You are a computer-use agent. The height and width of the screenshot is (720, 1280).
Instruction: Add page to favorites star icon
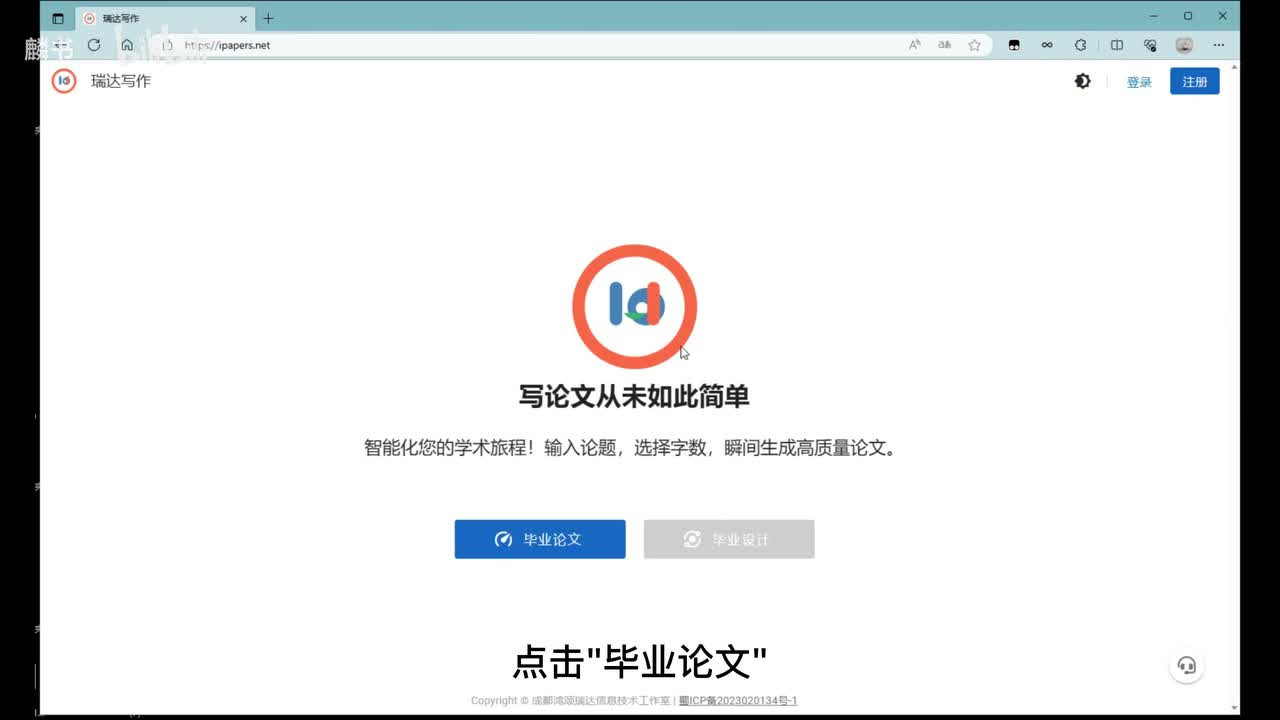pos(974,45)
